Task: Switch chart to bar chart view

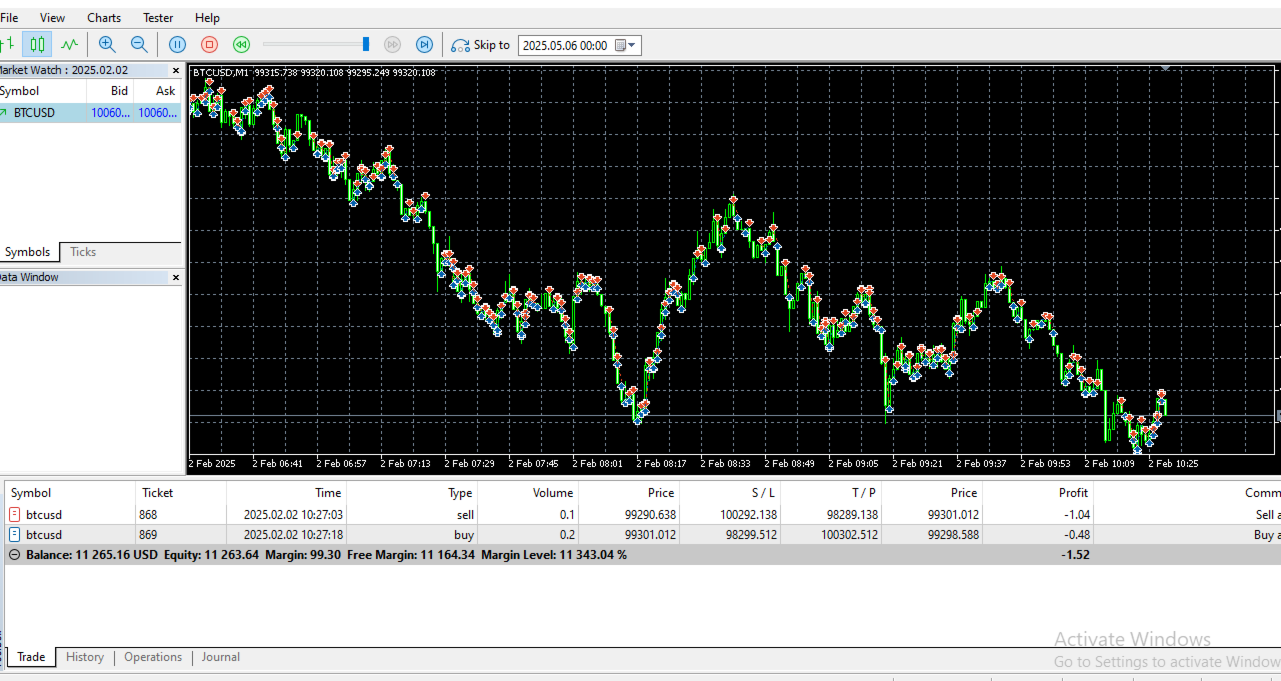Action: (7, 44)
